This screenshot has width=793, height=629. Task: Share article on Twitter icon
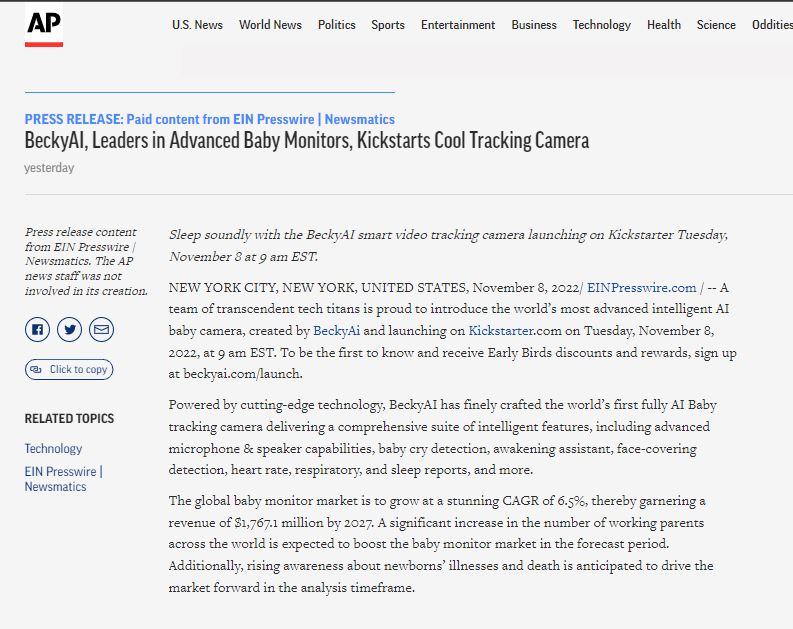[x=69, y=330]
